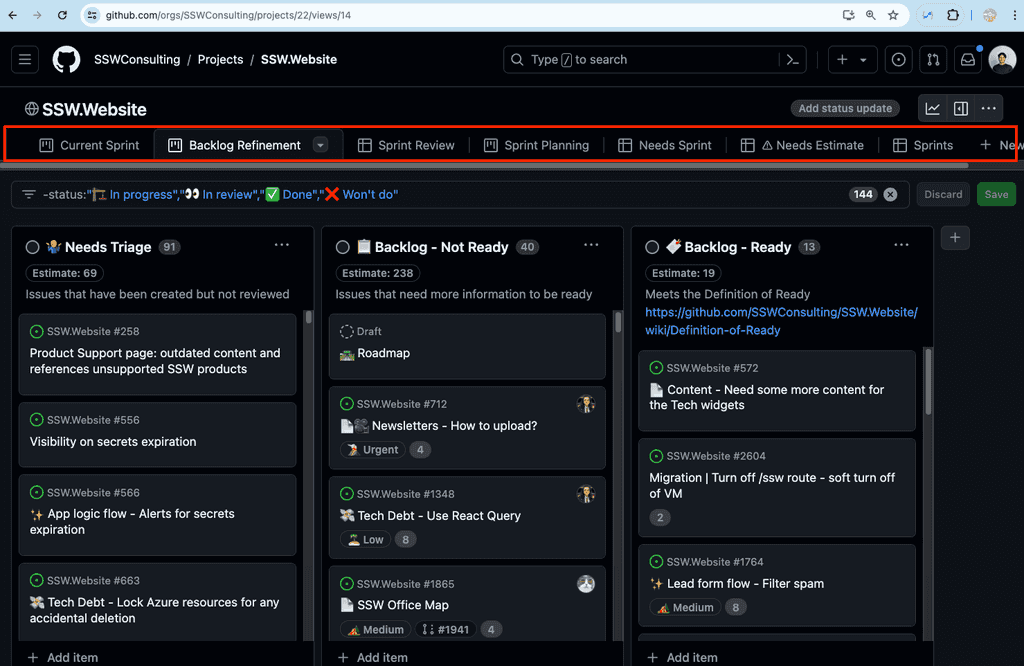The width and height of the screenshot is (1024, 666).
Task: Open the project ellipsis options icon
Action: (x=988, y=108)
